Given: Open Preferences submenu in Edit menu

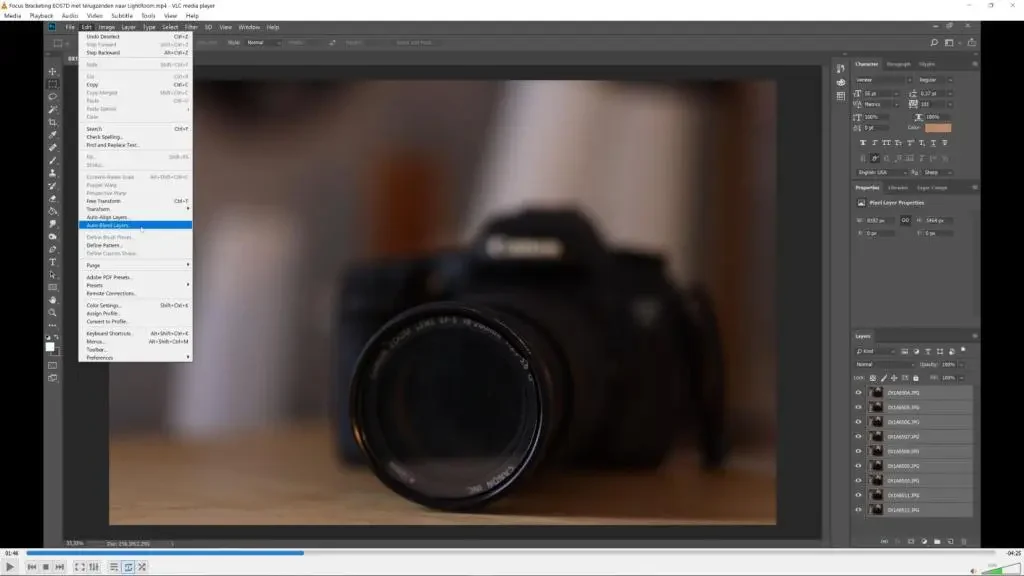Looking at the screenshot, I should 135,358.
